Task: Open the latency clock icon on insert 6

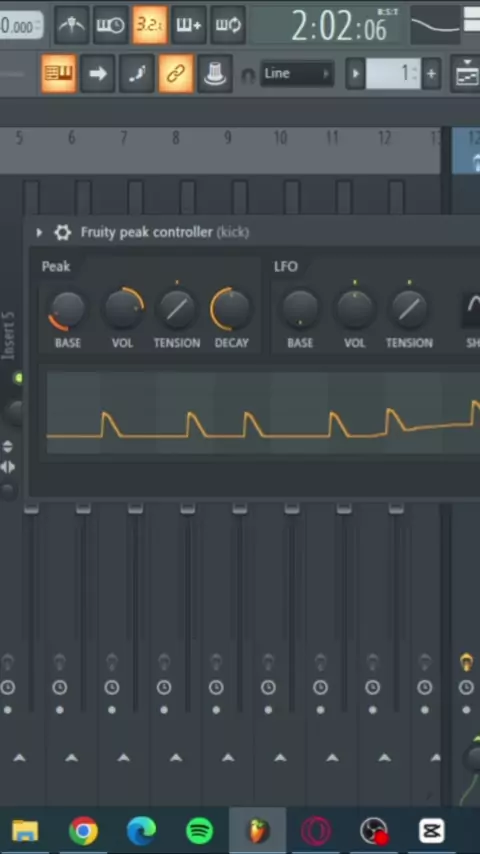Action: 59,688
